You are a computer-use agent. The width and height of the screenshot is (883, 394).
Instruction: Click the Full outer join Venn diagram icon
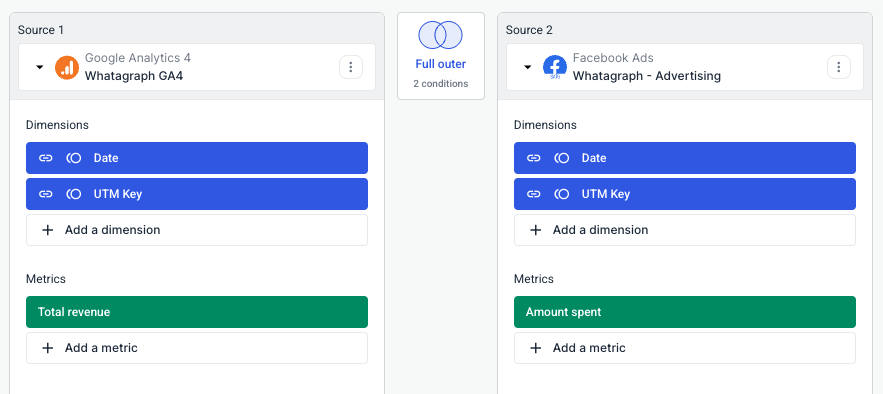click(440, 35)
